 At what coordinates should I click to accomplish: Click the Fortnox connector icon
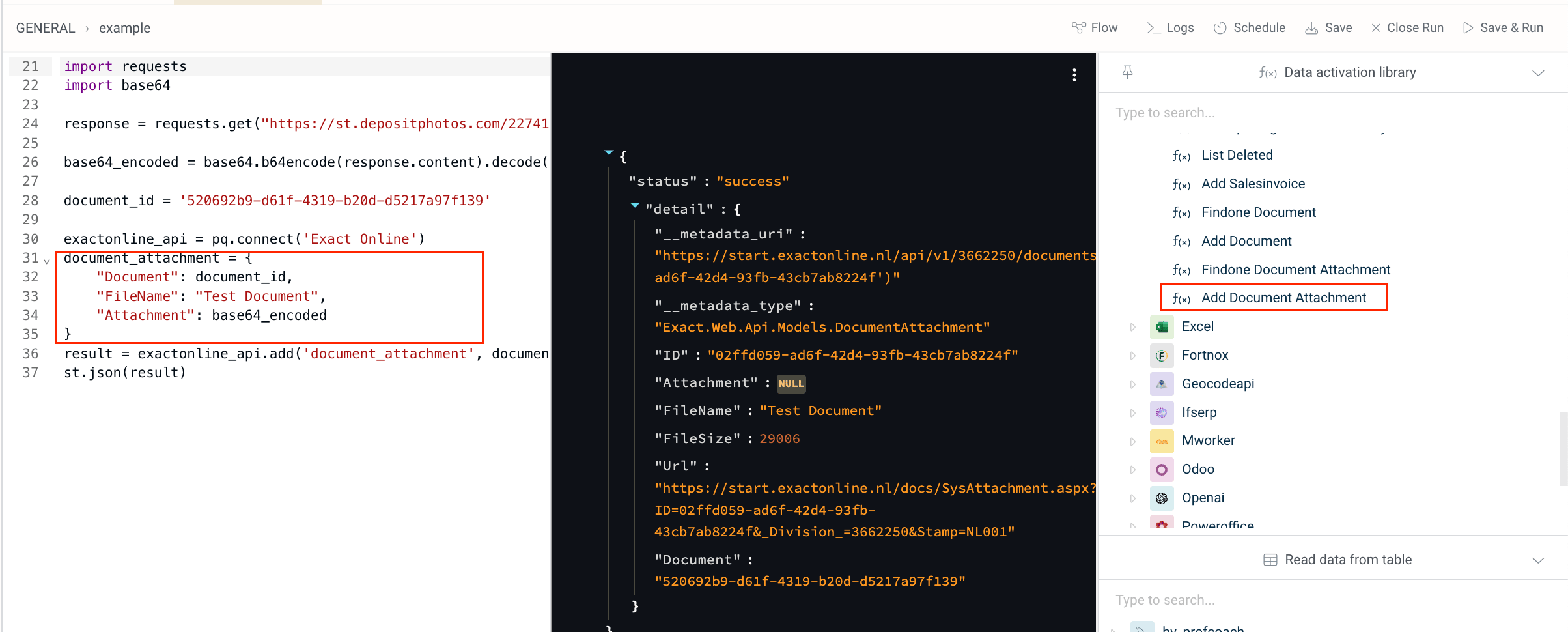click(1162, 356)
